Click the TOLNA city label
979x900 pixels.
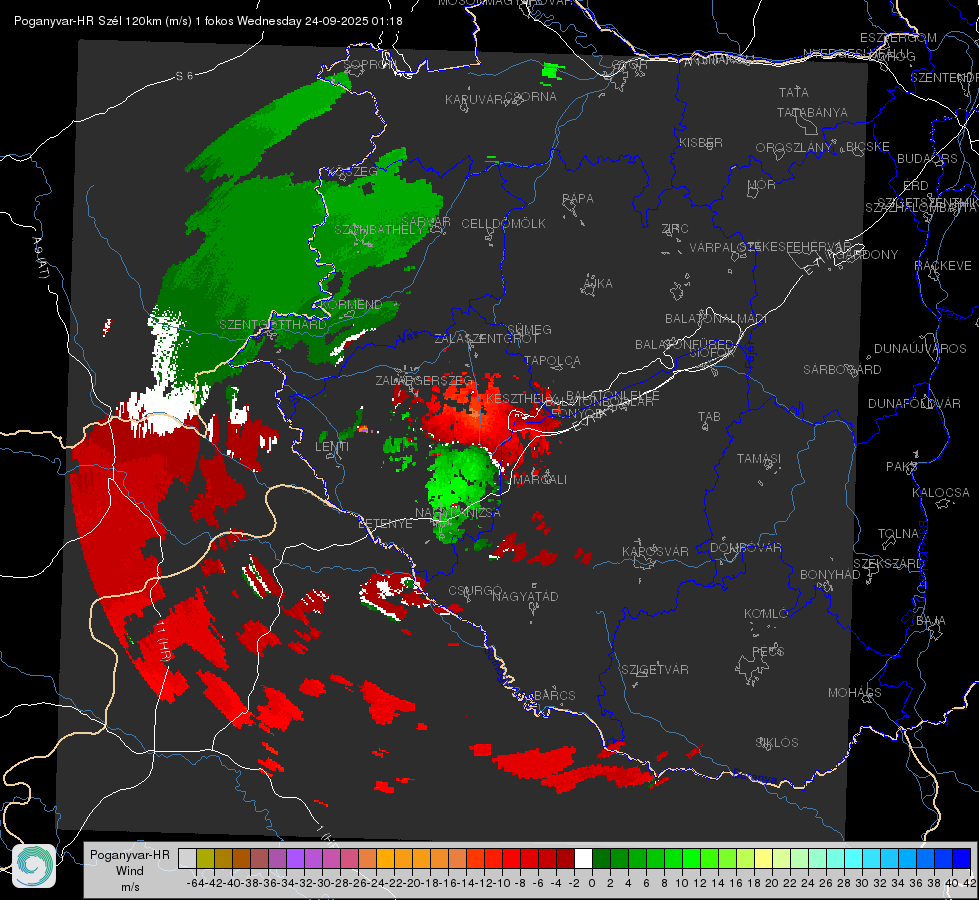coord(899,533)
